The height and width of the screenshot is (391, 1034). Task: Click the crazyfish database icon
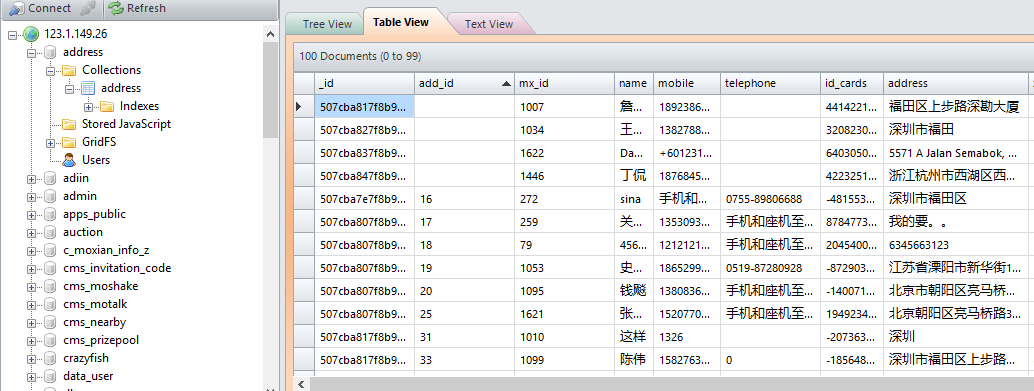click(49, 359)
